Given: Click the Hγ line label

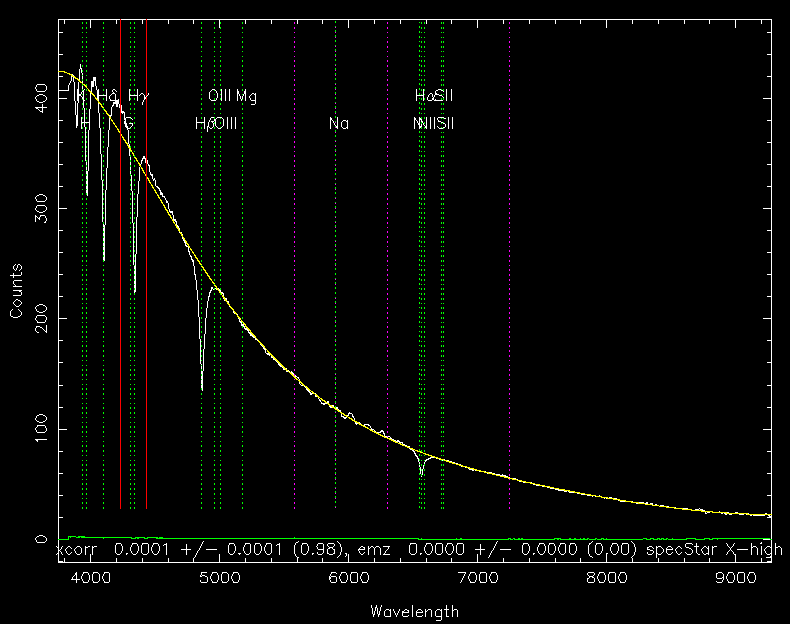Looking at the screenshot, I should (138, 96).
